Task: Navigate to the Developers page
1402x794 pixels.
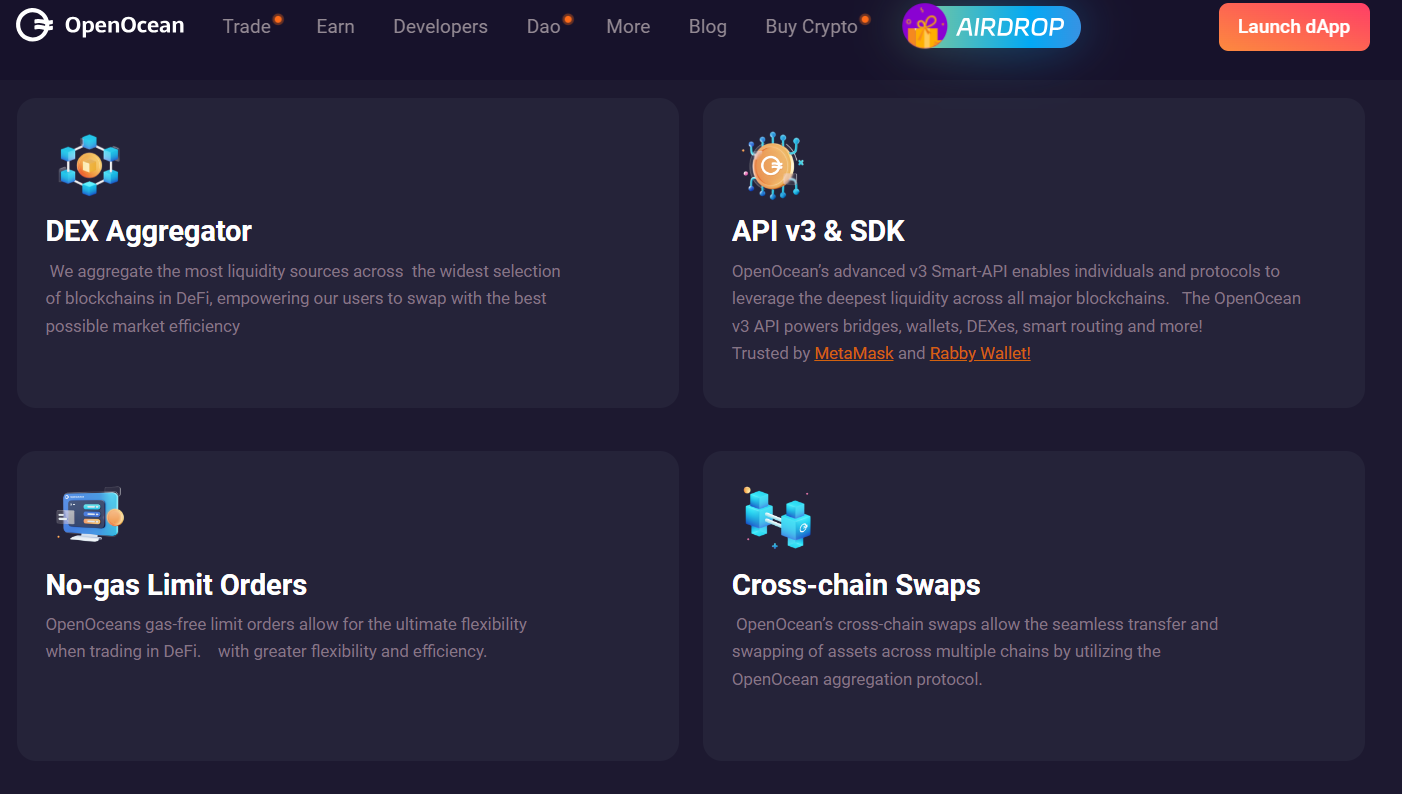Action: click(x=440, y=27)
